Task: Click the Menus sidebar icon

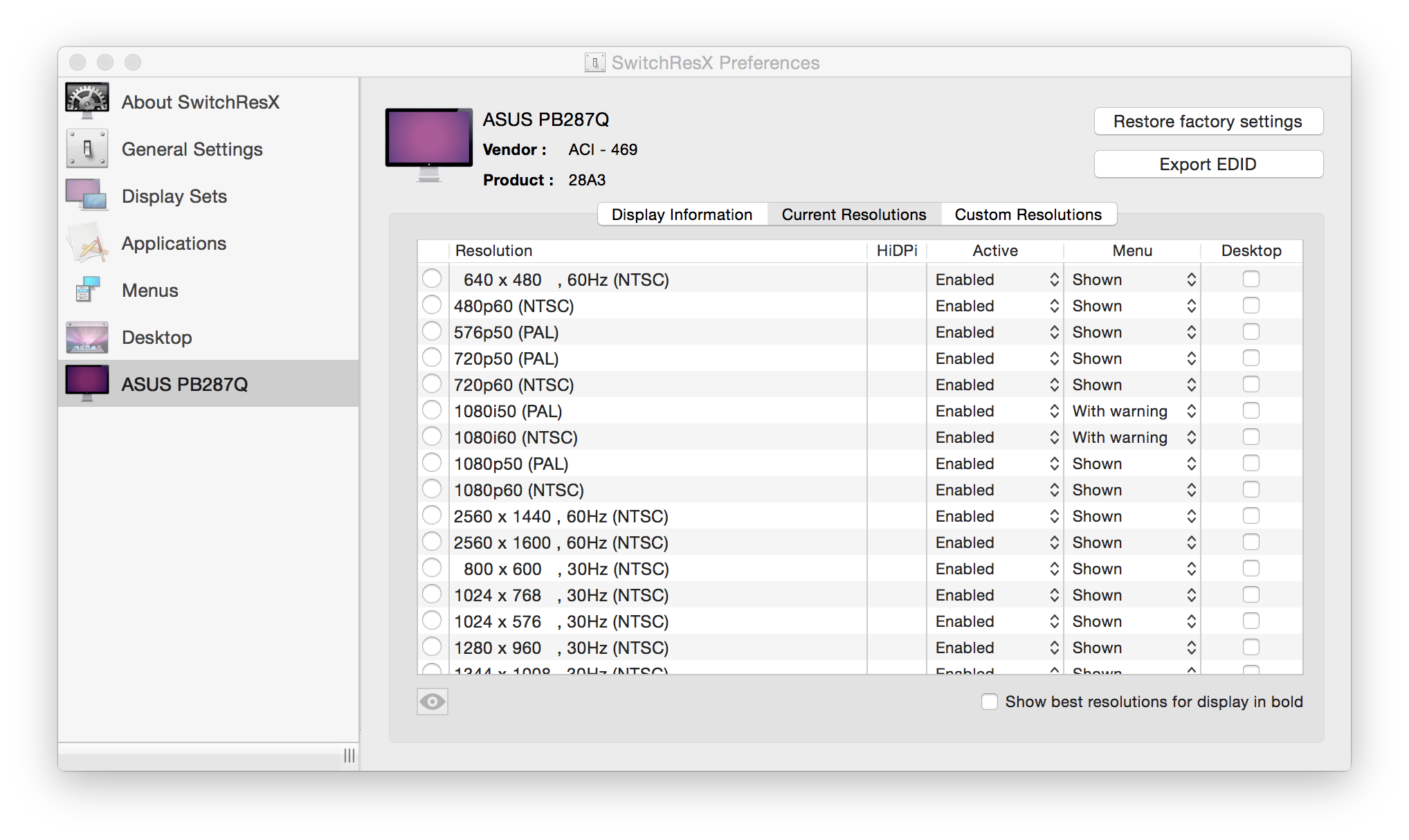Action: [x=87, y=289]
